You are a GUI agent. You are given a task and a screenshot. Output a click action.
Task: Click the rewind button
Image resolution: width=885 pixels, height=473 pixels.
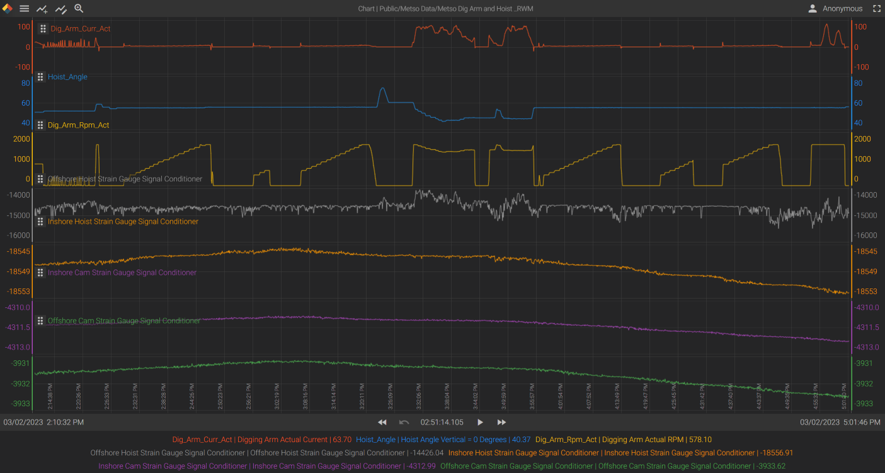(382, 423)
